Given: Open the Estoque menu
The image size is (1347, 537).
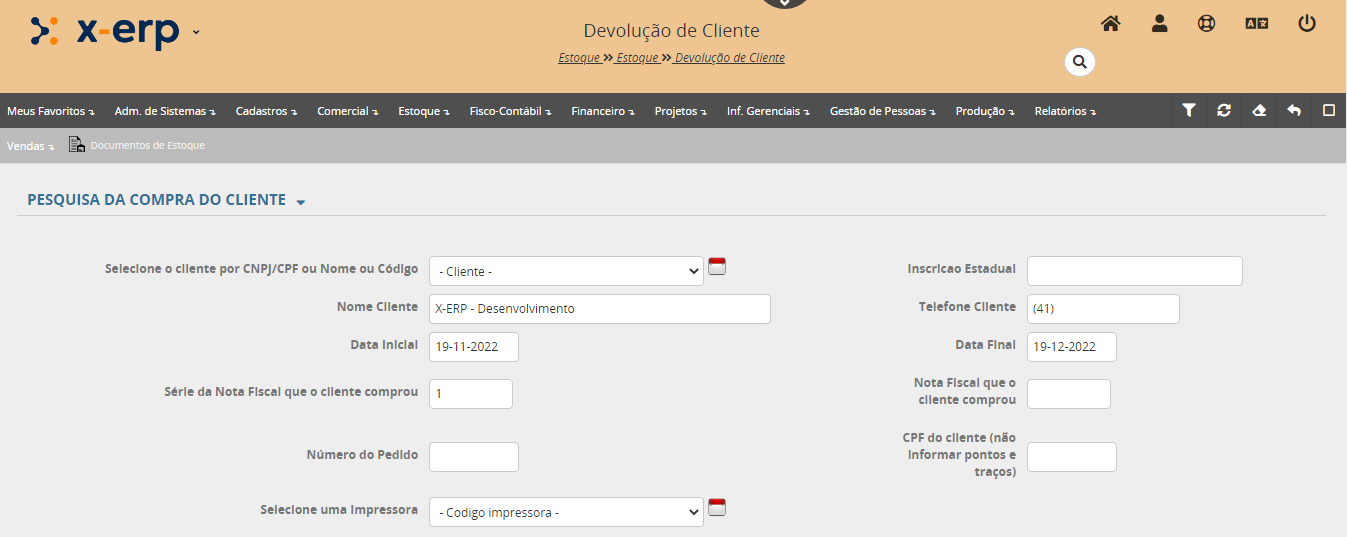Looking at the screenshot, I should coord(423,111).
